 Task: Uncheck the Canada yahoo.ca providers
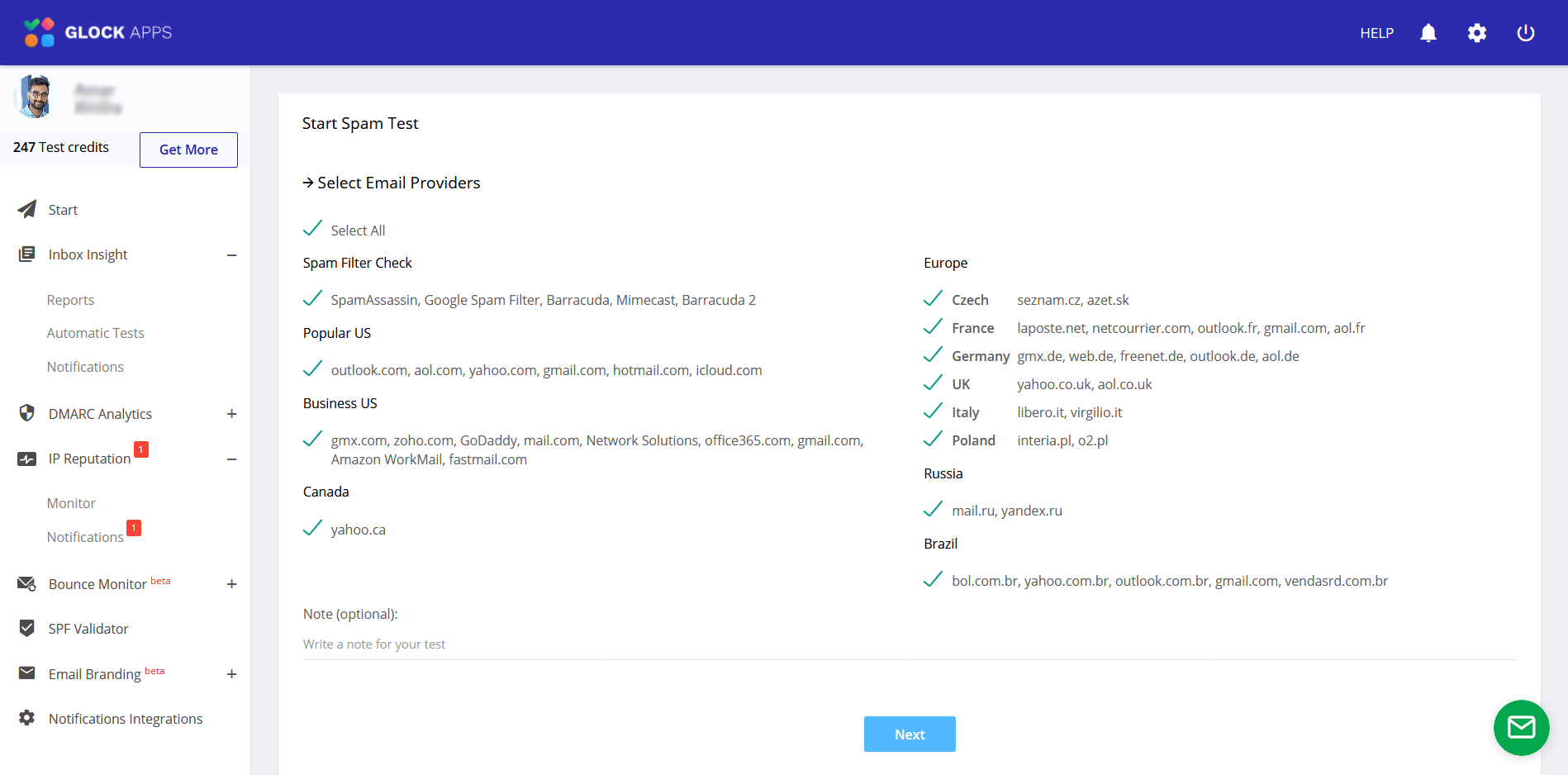pos(313,527)
